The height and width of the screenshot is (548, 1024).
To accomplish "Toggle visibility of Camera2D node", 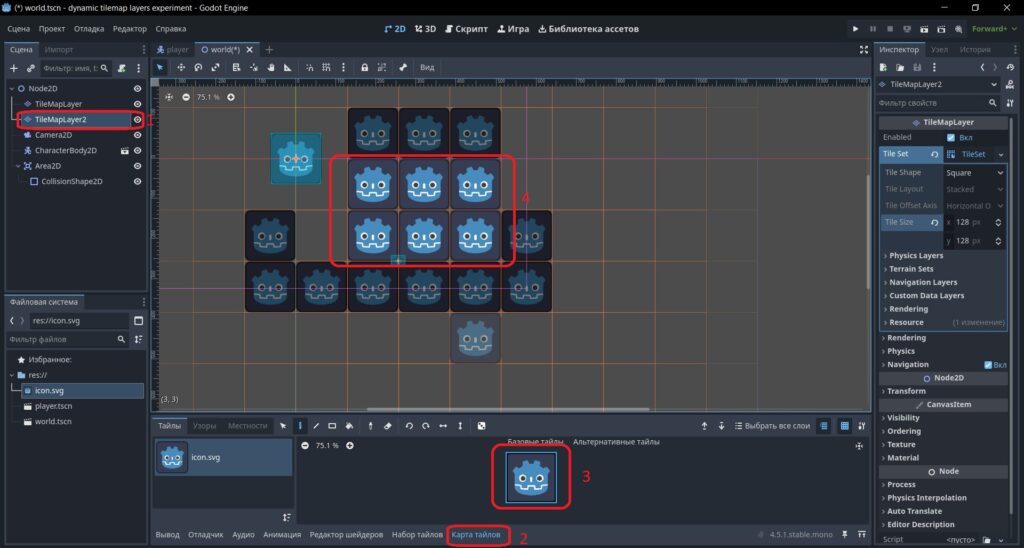I will click(x=137, y=135).
